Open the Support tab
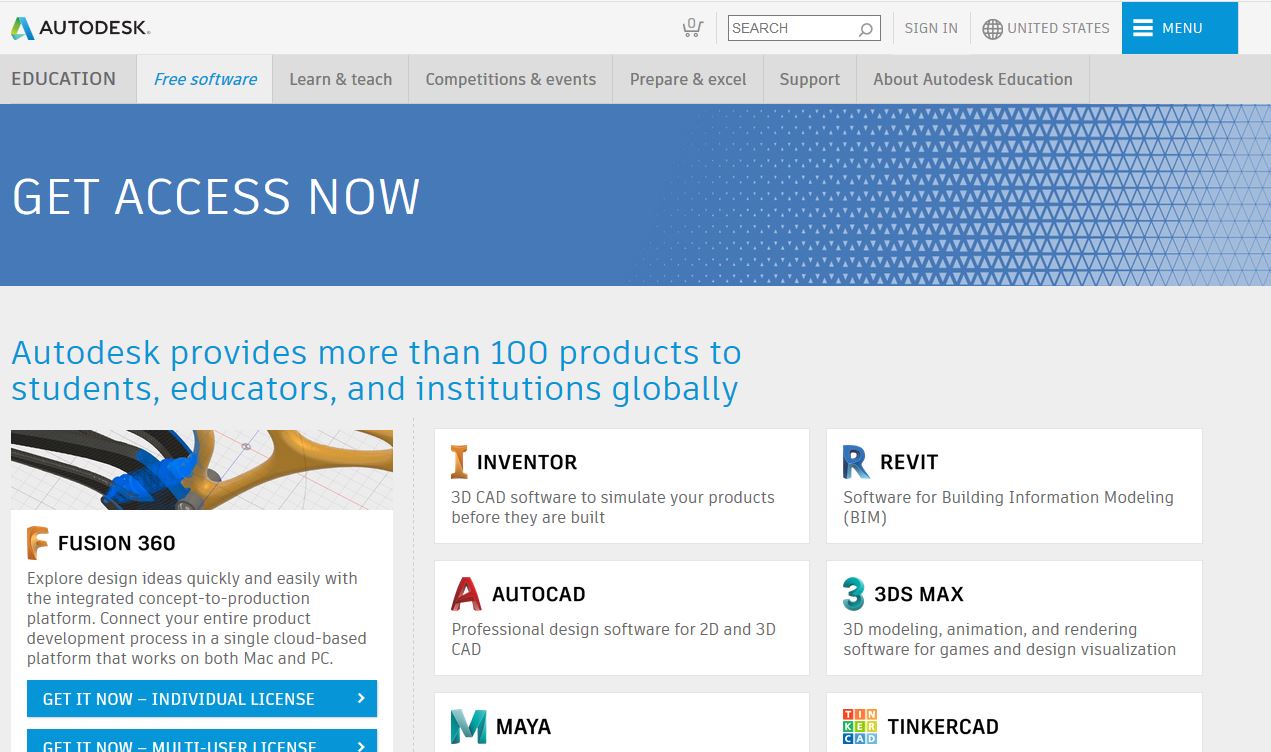The height and width of the screenshot is (752, 1271). click(x=810, y=79)
